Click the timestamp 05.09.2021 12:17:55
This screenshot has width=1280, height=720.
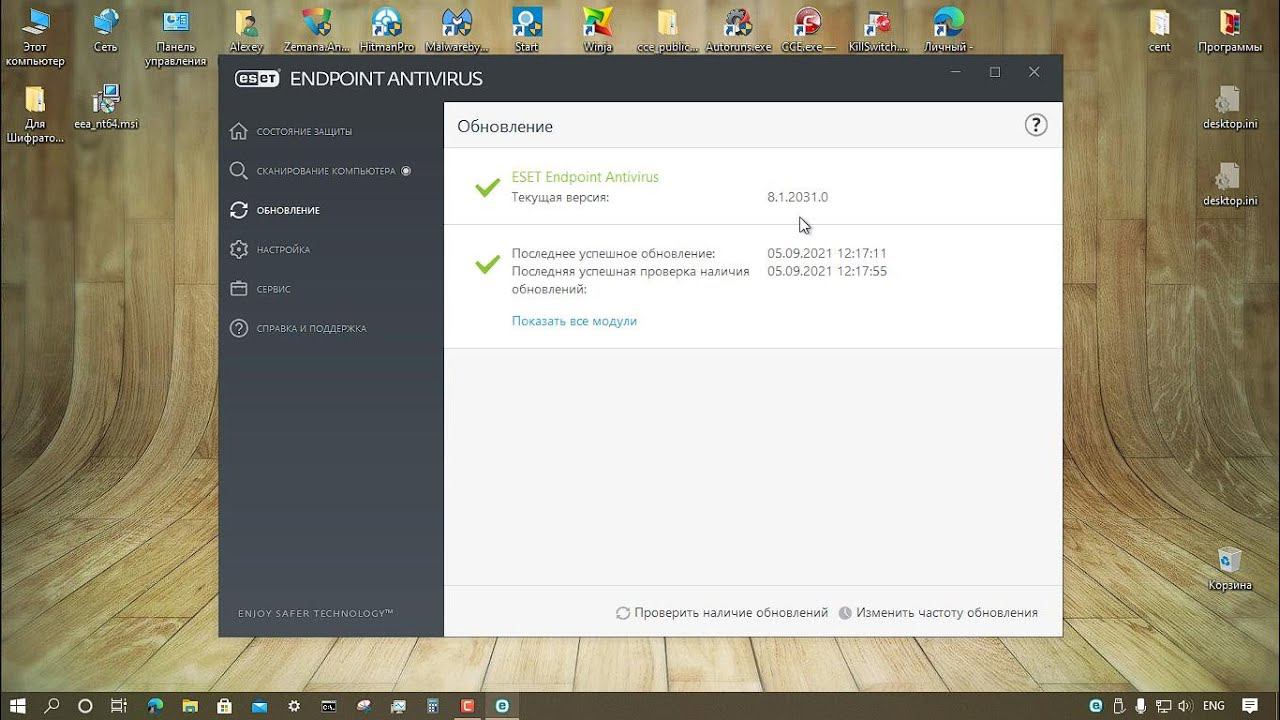tap(827, 271)
